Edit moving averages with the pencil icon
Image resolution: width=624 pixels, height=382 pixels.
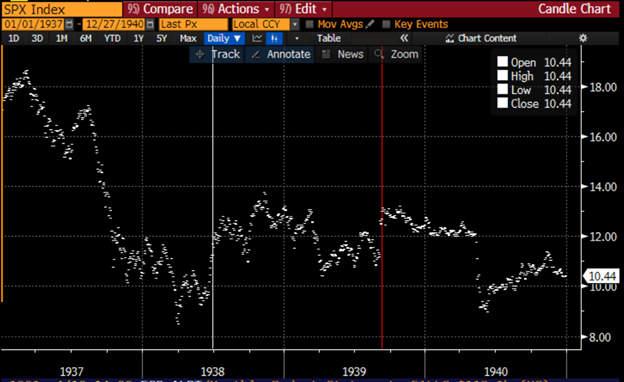(370, 24)
